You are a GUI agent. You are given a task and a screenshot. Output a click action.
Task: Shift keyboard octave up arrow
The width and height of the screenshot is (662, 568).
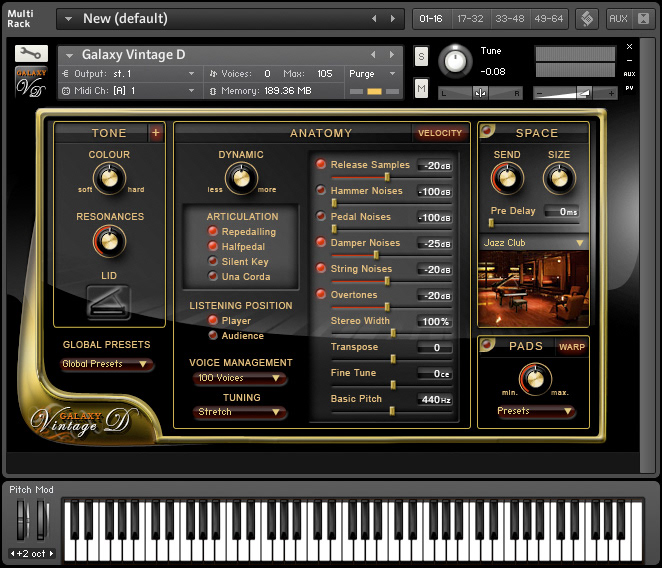(x=52, y=553)
